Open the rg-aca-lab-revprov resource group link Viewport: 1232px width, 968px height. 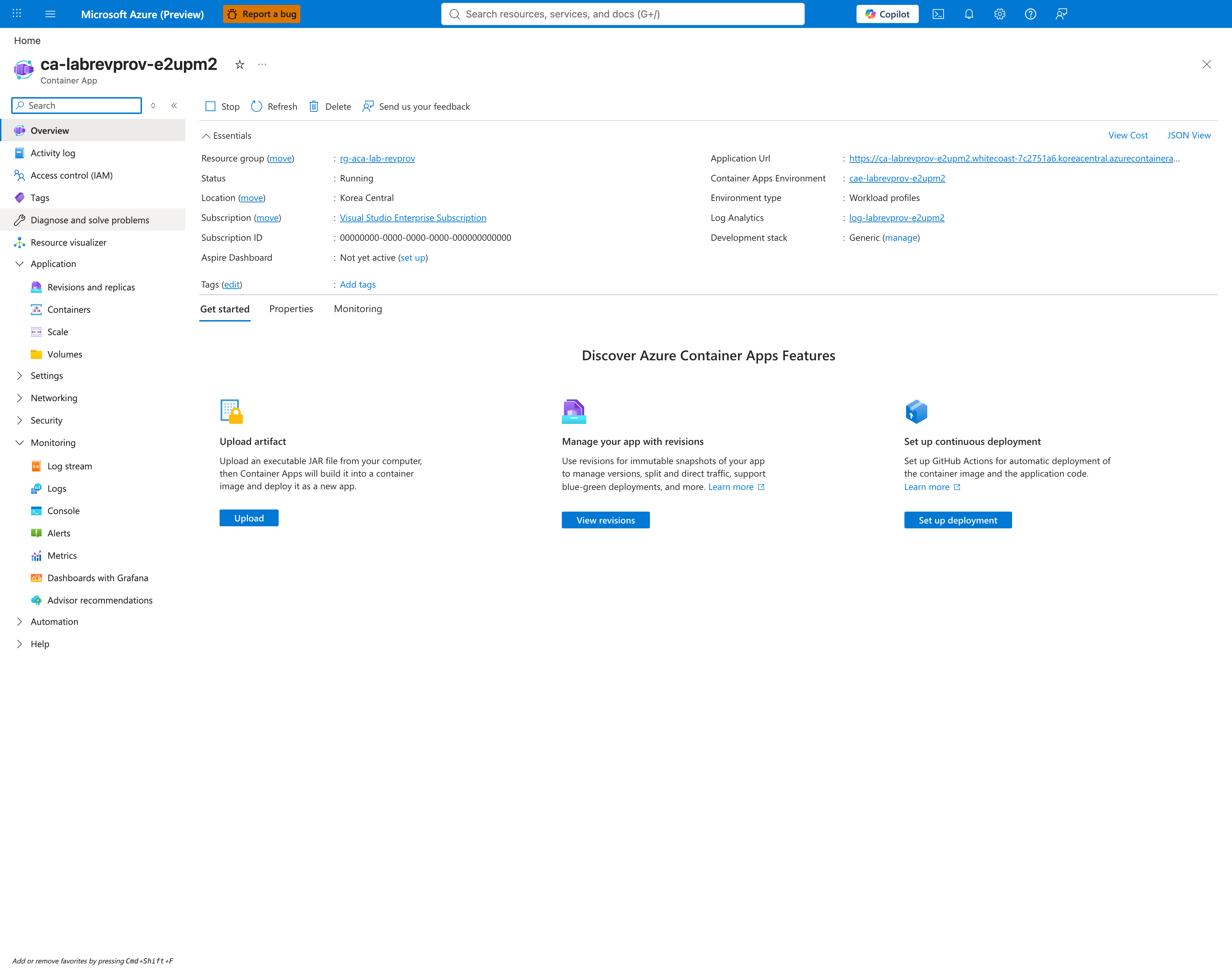[378, 159]
